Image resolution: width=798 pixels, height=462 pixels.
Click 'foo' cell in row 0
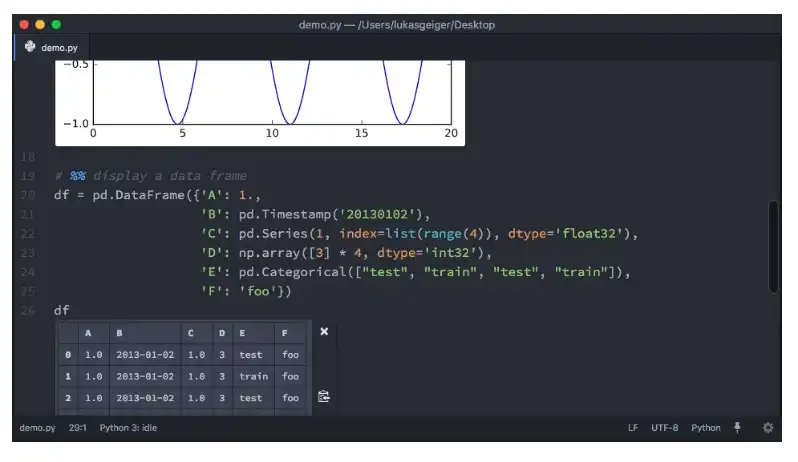pyautogui.click(x=290, y=355)
